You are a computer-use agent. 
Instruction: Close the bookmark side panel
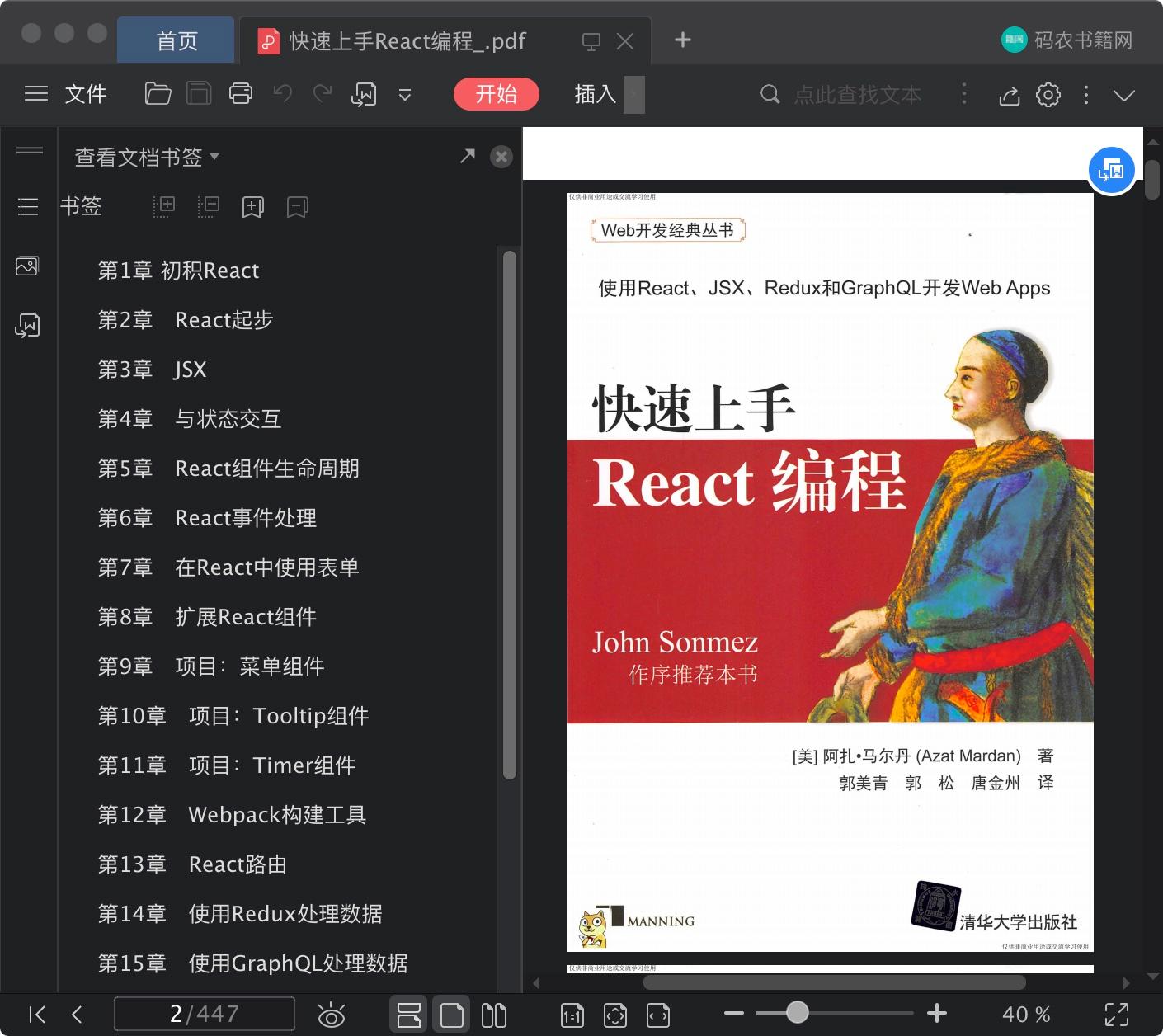(501, 157)
